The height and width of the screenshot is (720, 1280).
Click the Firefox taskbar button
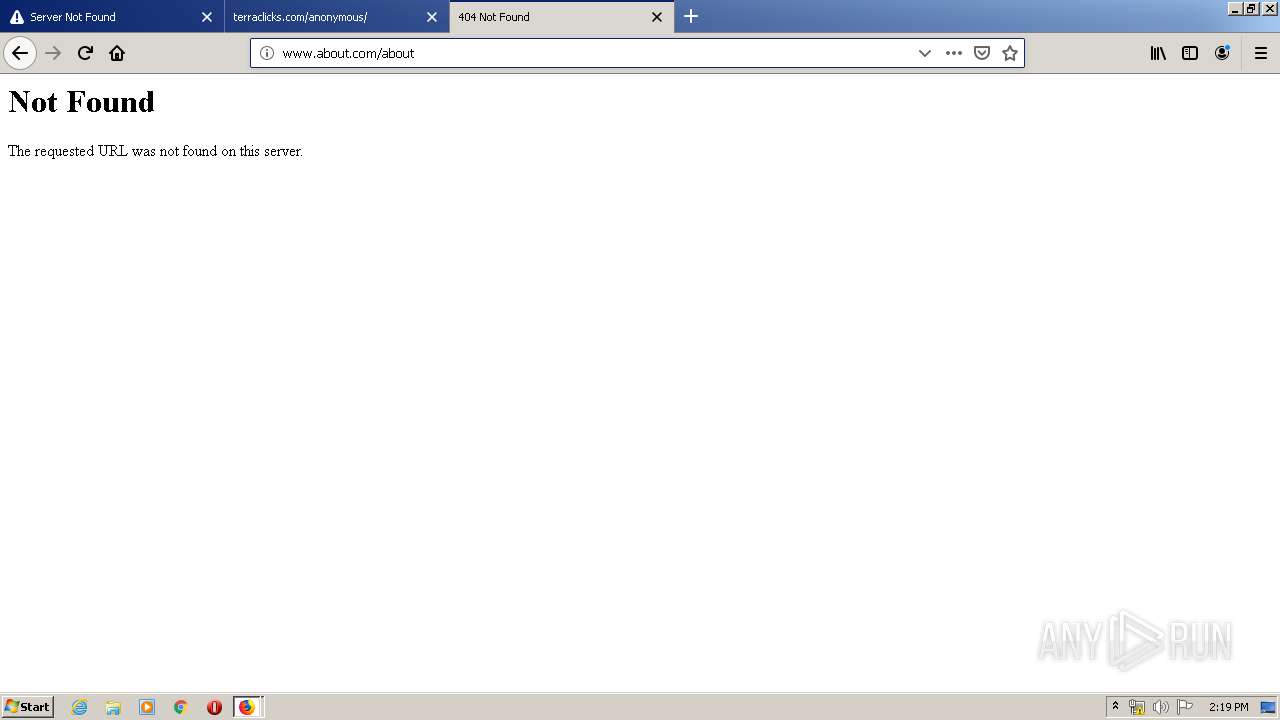point(248,707)
